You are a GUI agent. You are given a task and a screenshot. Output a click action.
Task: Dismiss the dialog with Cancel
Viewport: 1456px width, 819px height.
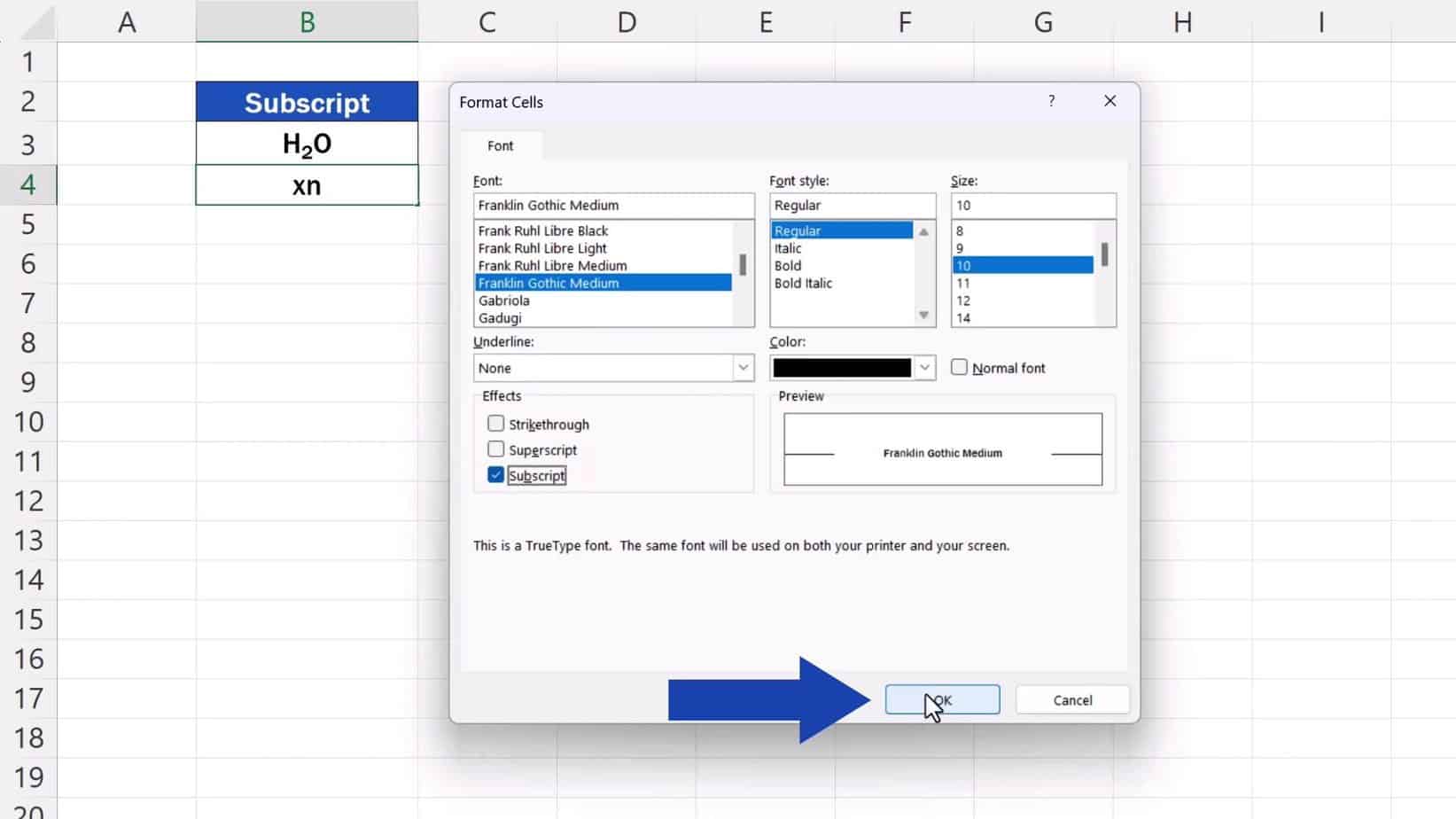pos(1072,699)
